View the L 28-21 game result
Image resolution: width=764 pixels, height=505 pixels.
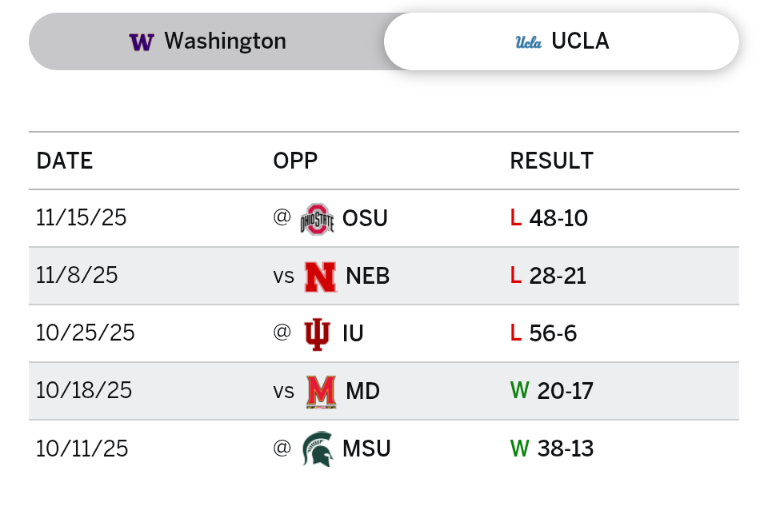548,276
